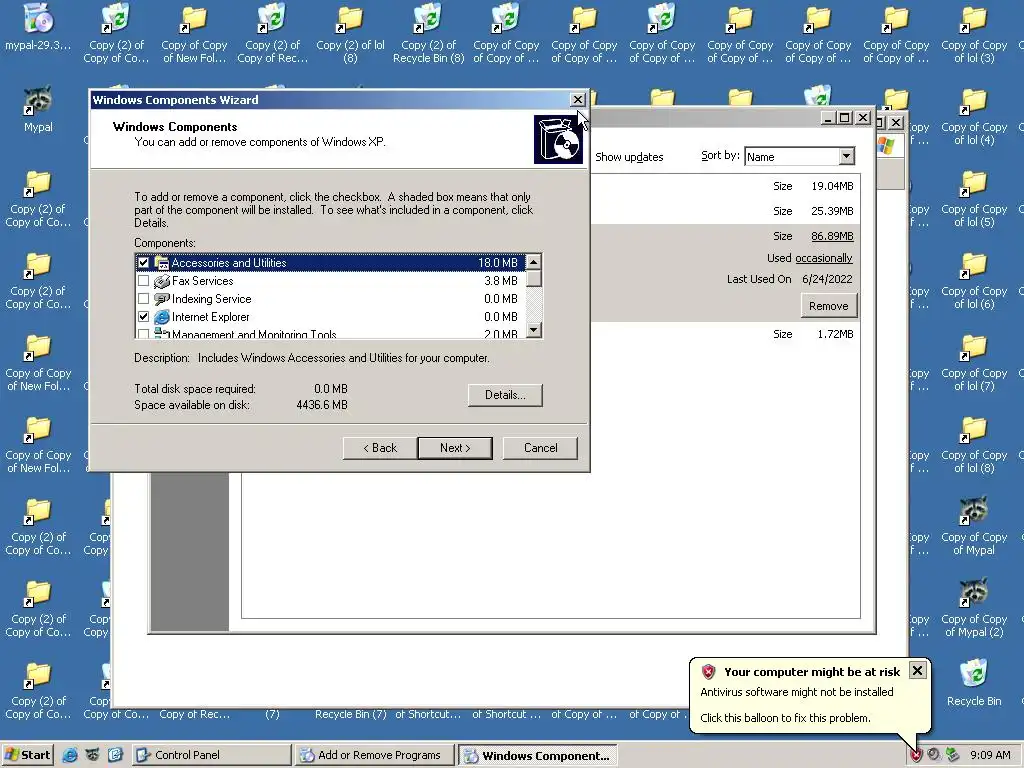Select the Internet Explorer row text
Screen dimensions: 1024x768
pos(210,317)
